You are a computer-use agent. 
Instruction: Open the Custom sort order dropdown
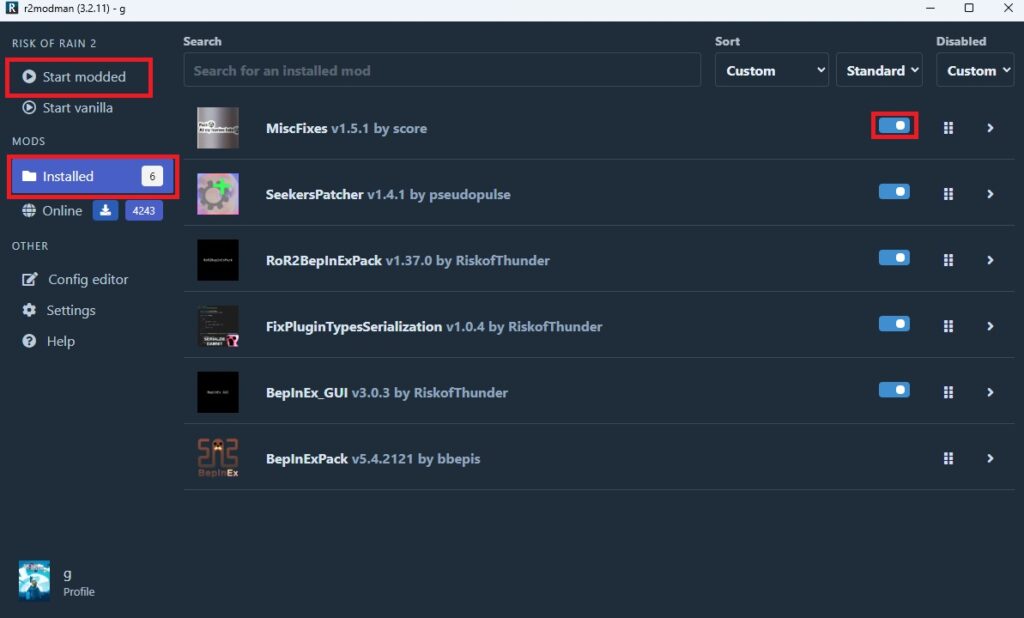(771, 71)
